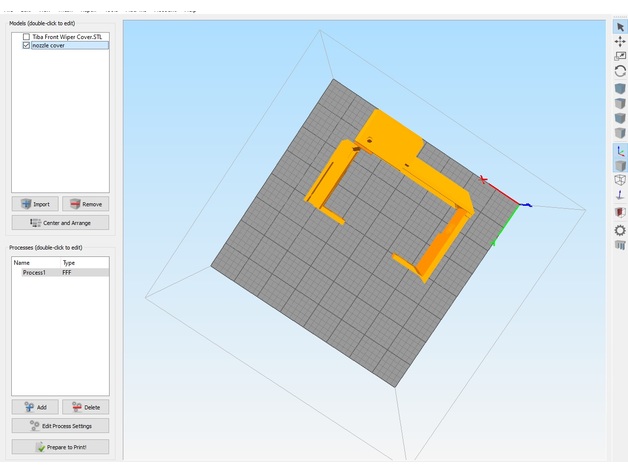Click the Add process button
The width and height of the screenshot is (628, 472).
35,407
